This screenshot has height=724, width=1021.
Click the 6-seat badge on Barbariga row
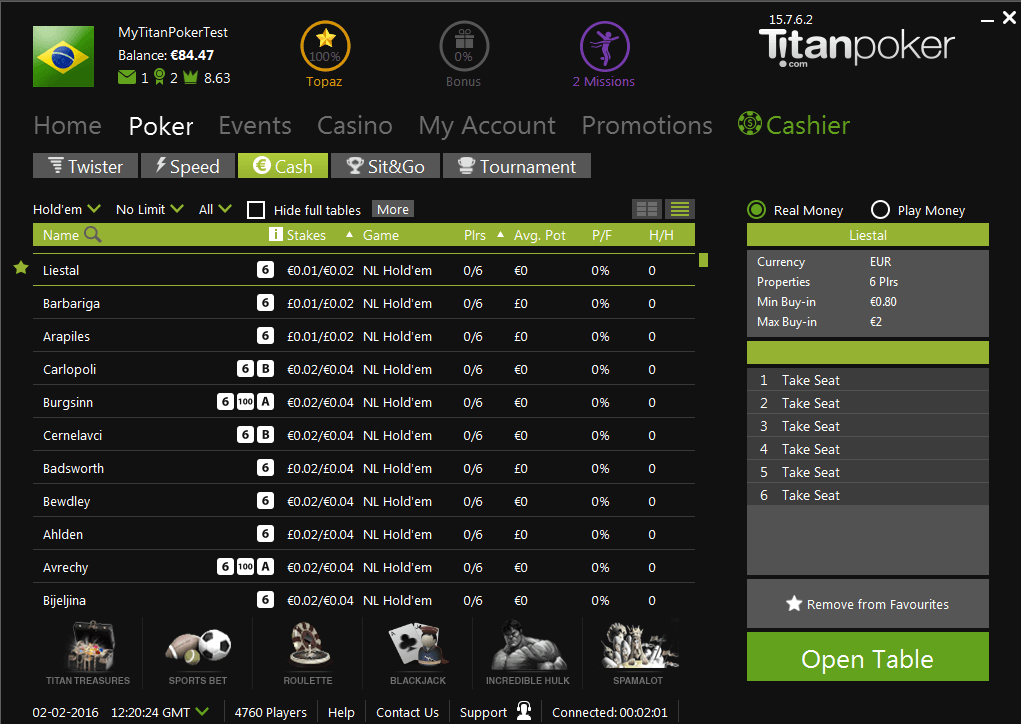pyautogui.click(x=265, y=303)
